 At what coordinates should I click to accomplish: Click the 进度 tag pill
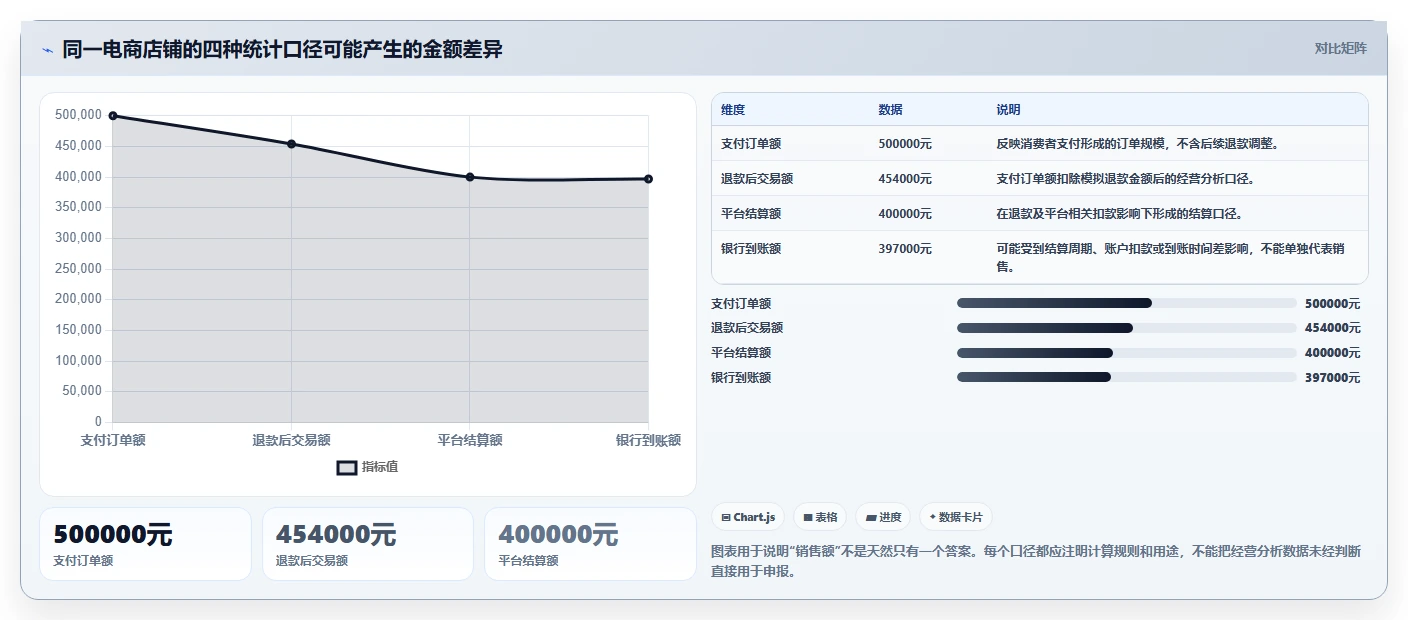pyautogui.click(x=883, y=517)
